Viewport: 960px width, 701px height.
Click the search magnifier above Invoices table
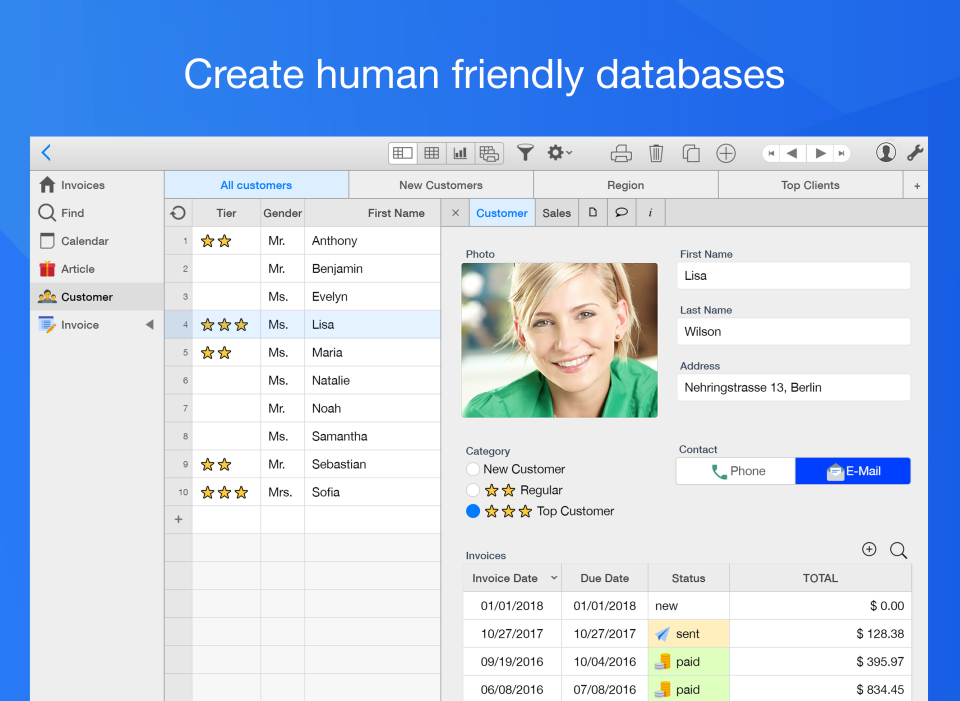898,550
